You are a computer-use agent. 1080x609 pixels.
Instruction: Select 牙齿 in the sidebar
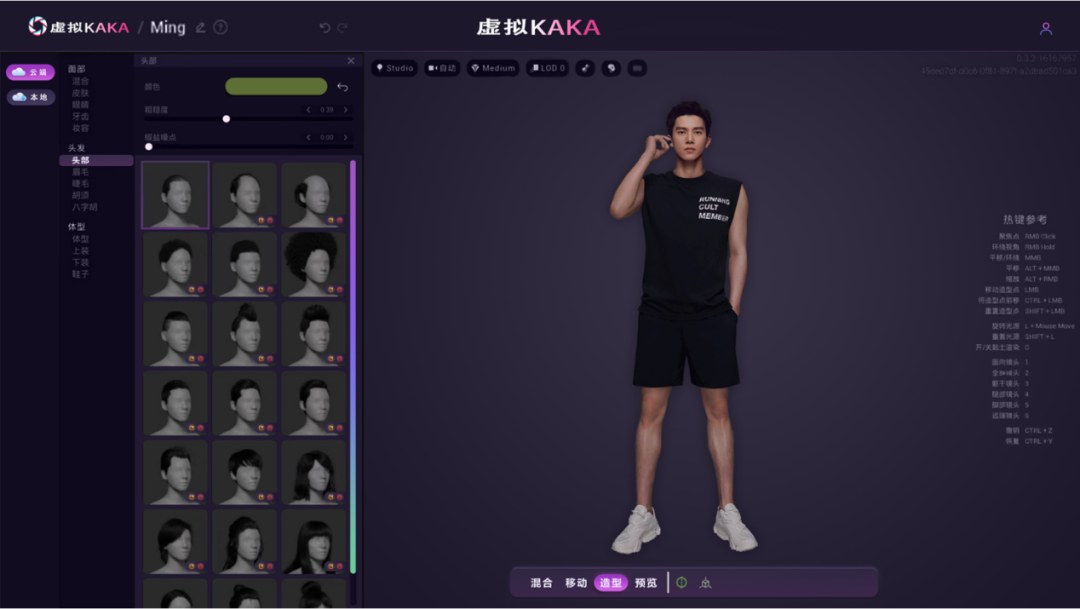pos(81,116)
